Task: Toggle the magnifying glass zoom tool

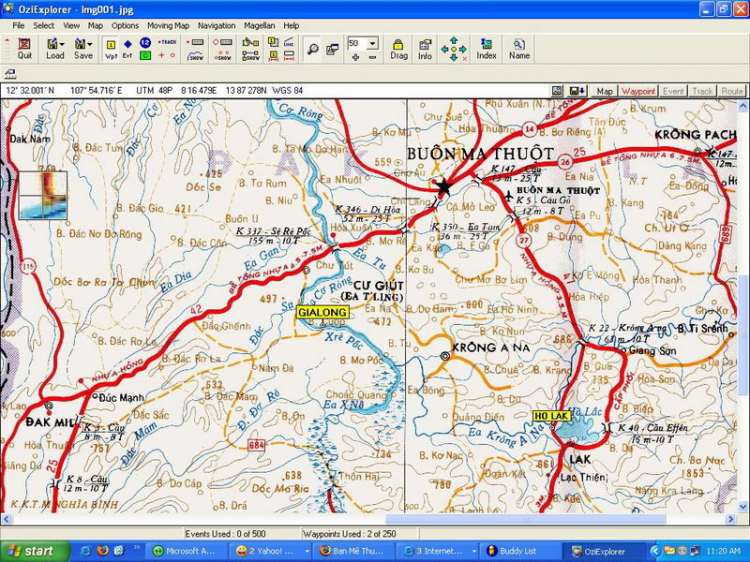Action: pos(313,49)
